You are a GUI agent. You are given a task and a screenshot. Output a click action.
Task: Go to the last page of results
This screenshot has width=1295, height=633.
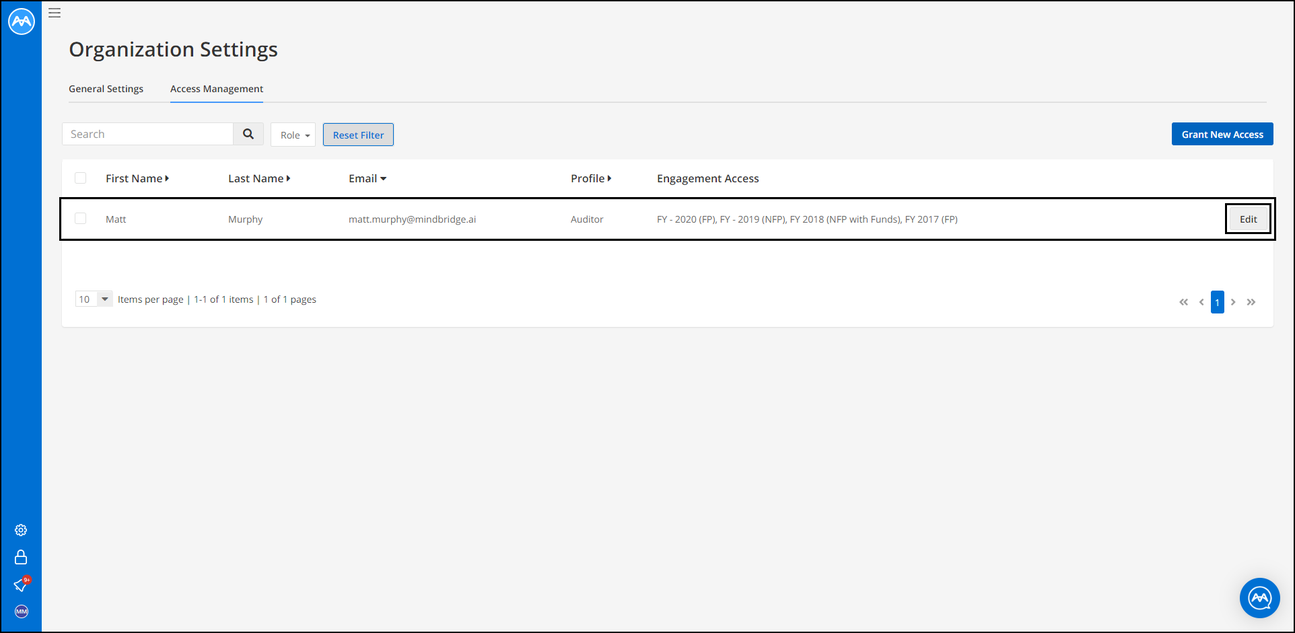pos(1251,302)
